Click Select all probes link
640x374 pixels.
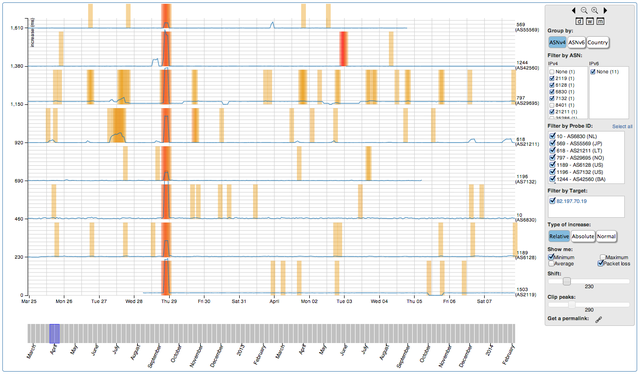[x=622, y=127]
